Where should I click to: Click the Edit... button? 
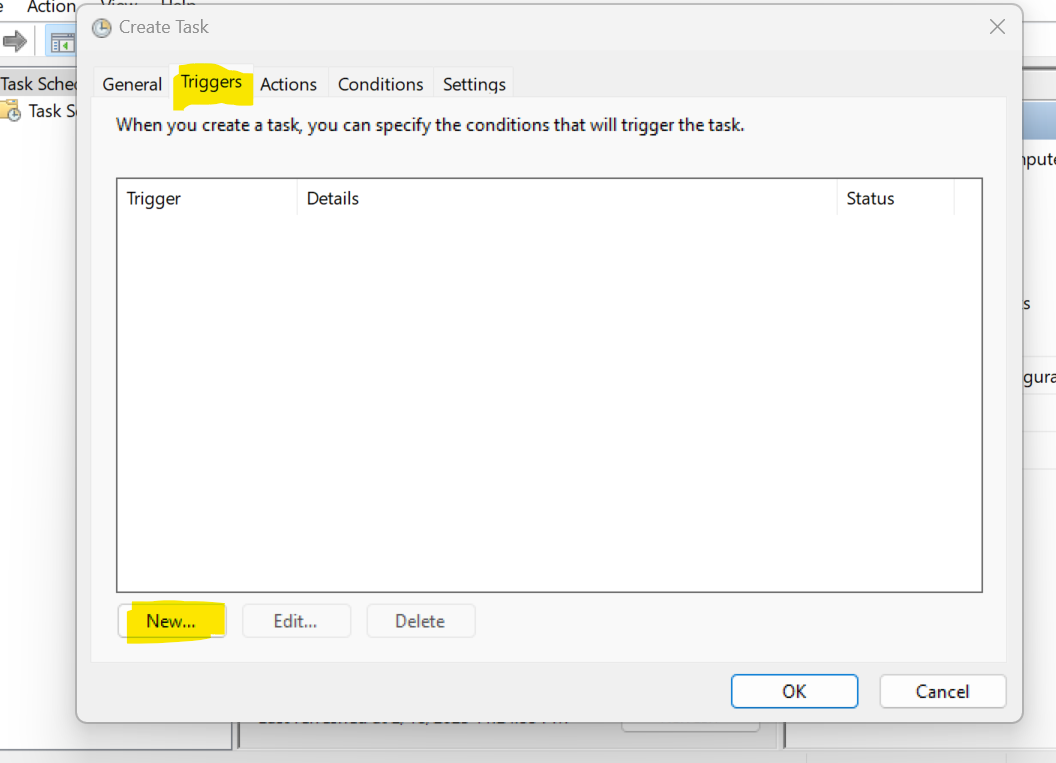(296, 621)
